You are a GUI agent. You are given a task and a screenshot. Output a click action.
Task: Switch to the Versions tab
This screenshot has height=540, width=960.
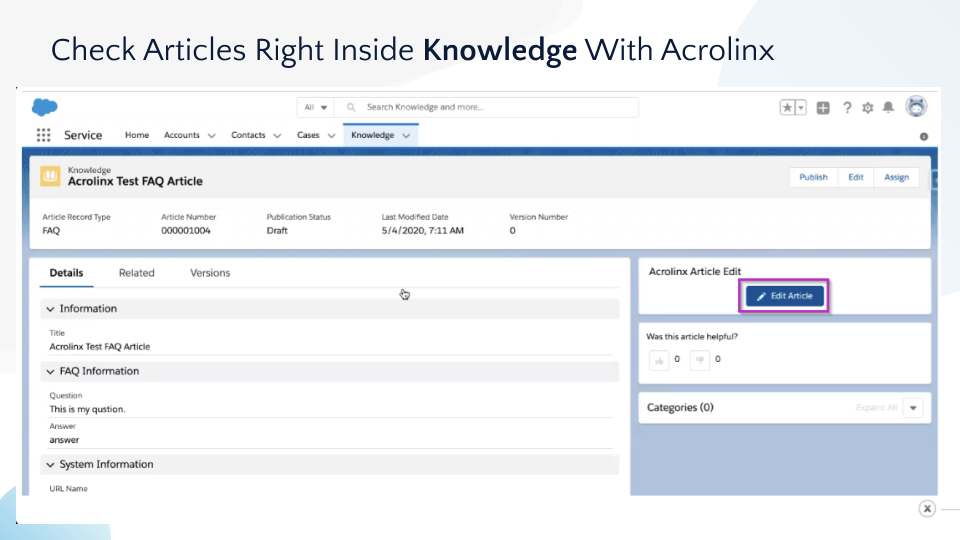coord(210,273)
